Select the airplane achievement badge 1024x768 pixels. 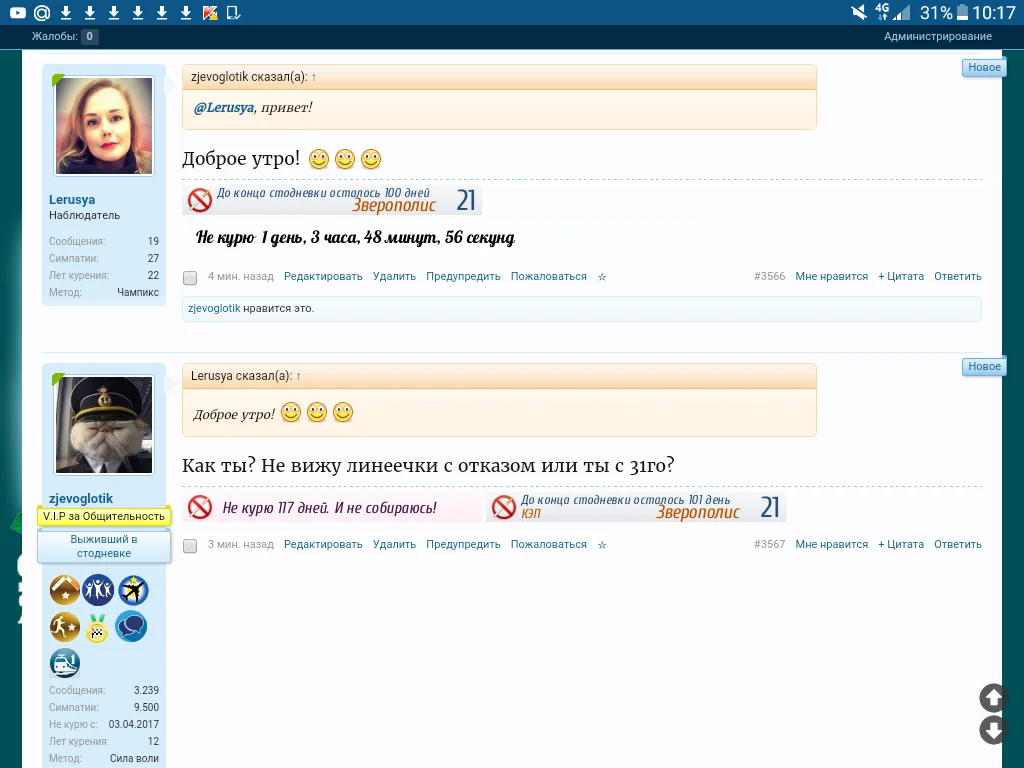[x=132, y=589]
